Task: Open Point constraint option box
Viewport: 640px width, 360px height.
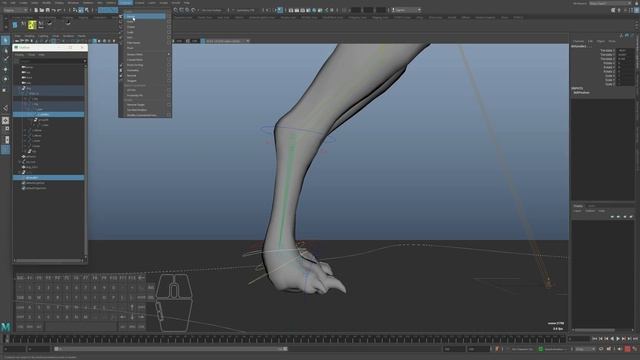Action: click(x=169, y=22)
